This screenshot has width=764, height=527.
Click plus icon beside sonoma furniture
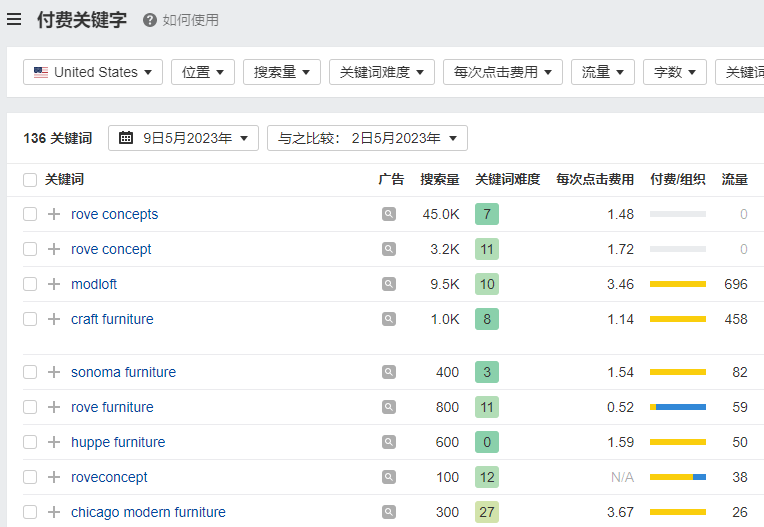click(54, 372)
